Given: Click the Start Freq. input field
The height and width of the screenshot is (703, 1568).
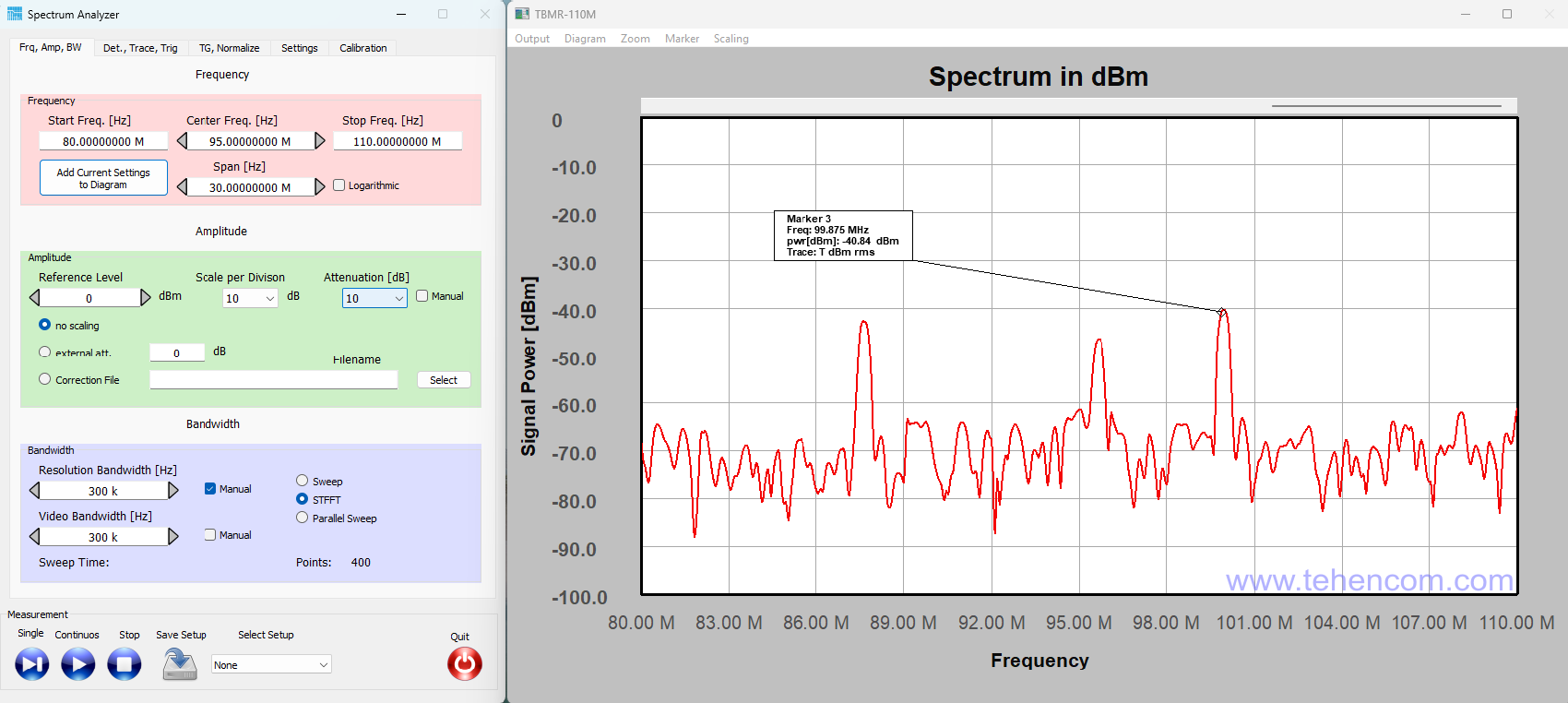Looking at the screenshot, I should click(x=103, y=141).
